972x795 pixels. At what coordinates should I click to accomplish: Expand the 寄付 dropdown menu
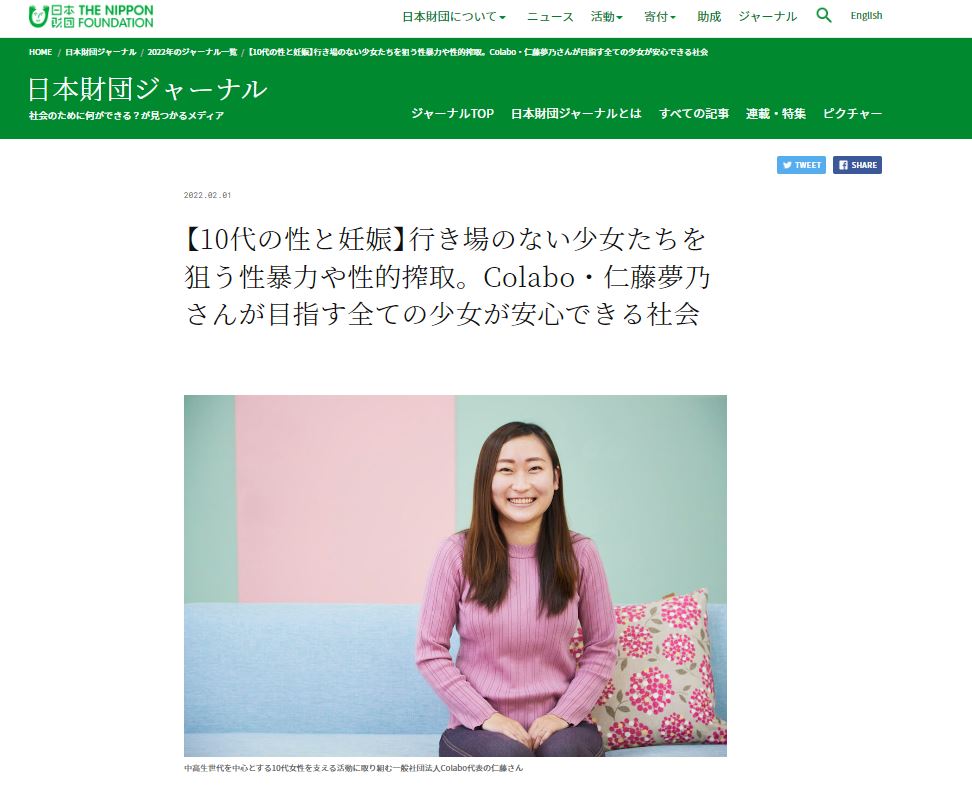[660, 17]
